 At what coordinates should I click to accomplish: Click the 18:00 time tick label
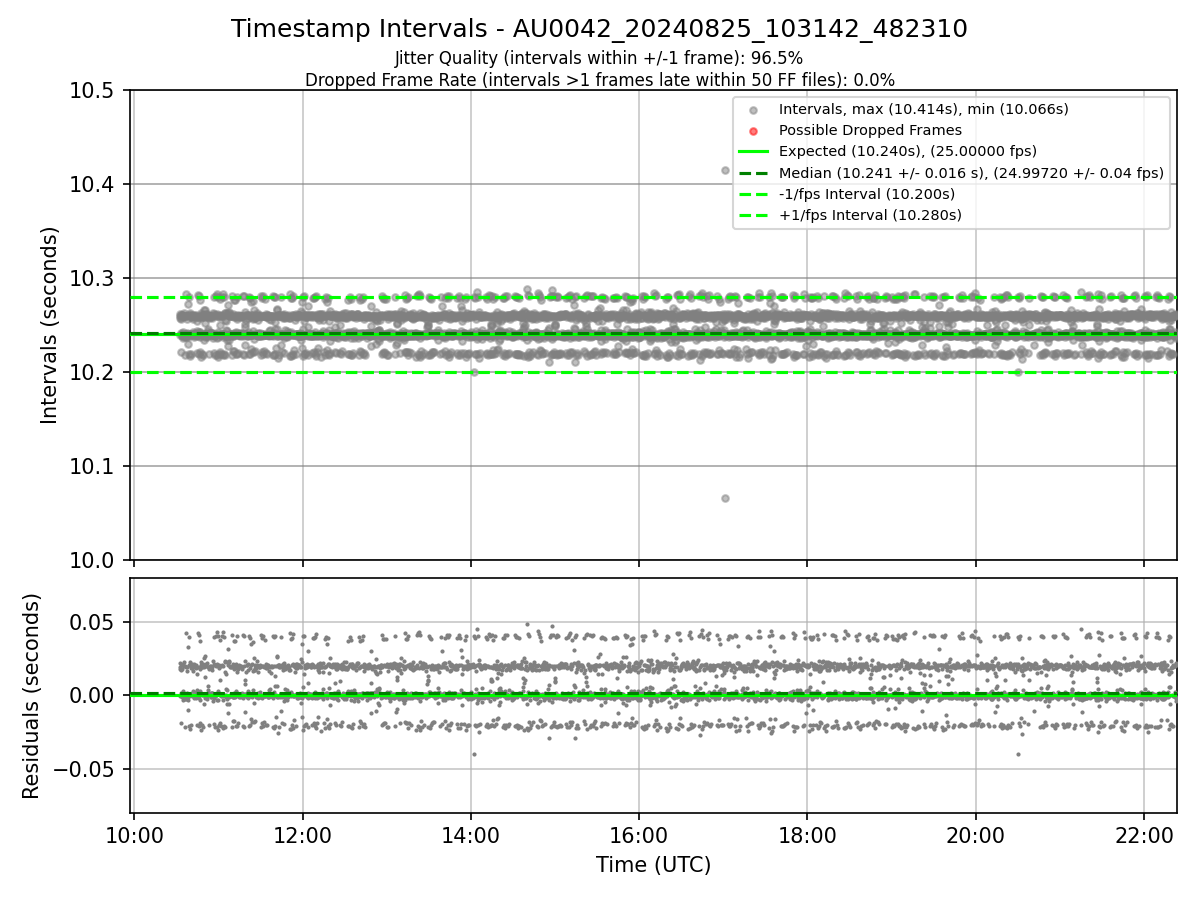click(x=807, y=834)
